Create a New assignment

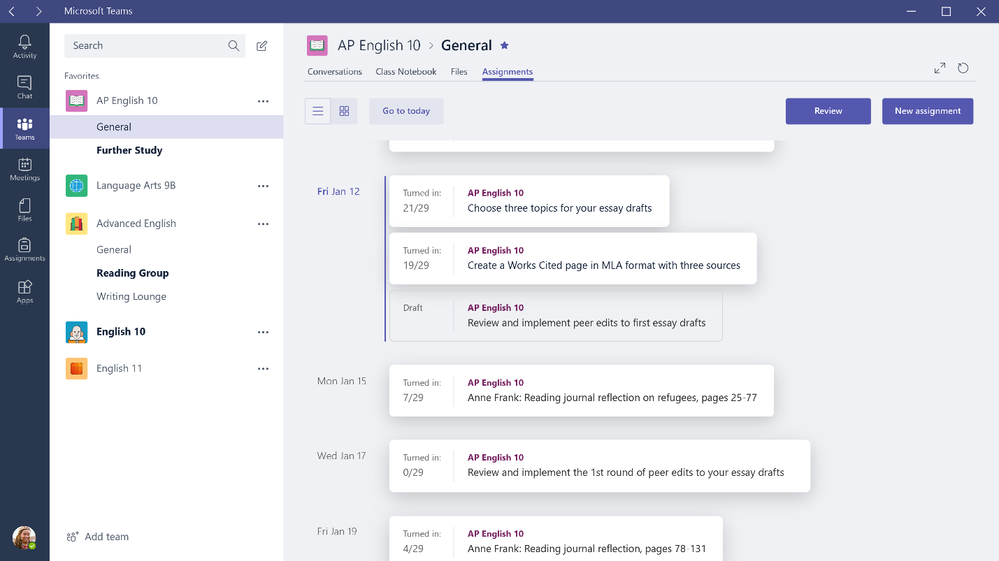coord(927,111)
